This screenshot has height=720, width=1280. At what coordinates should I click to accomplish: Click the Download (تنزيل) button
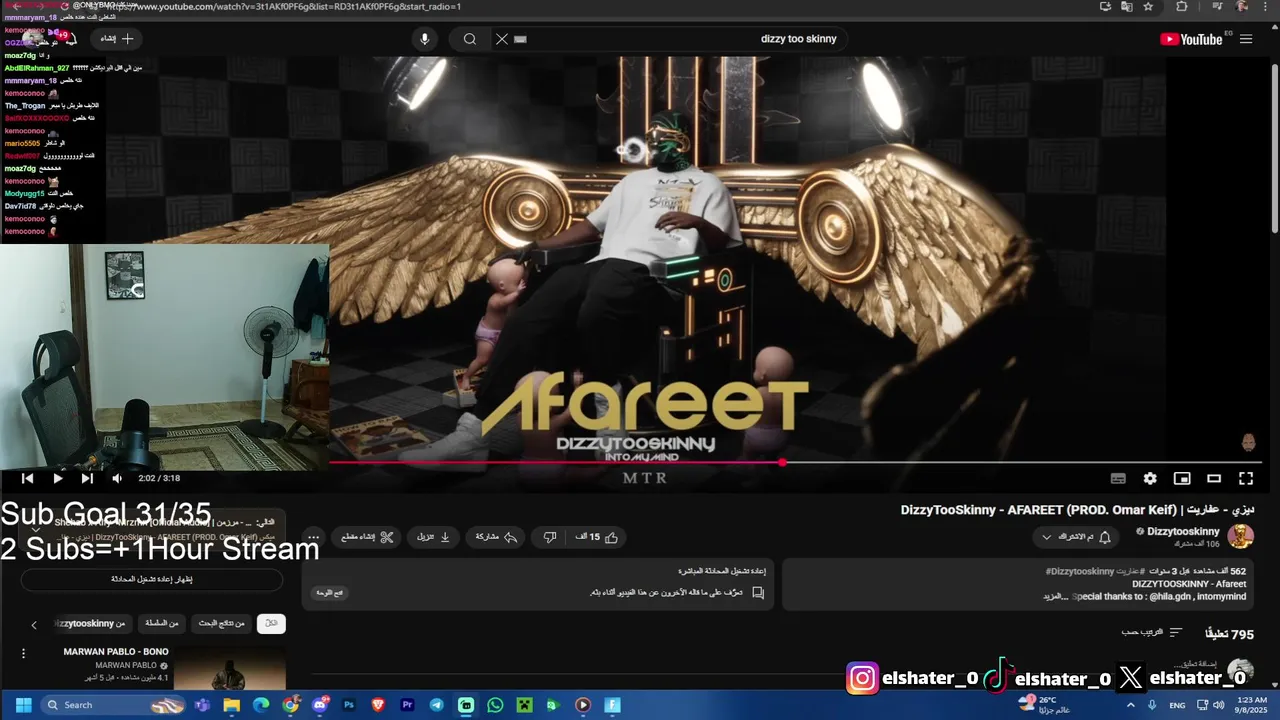[x=432, y=537]
